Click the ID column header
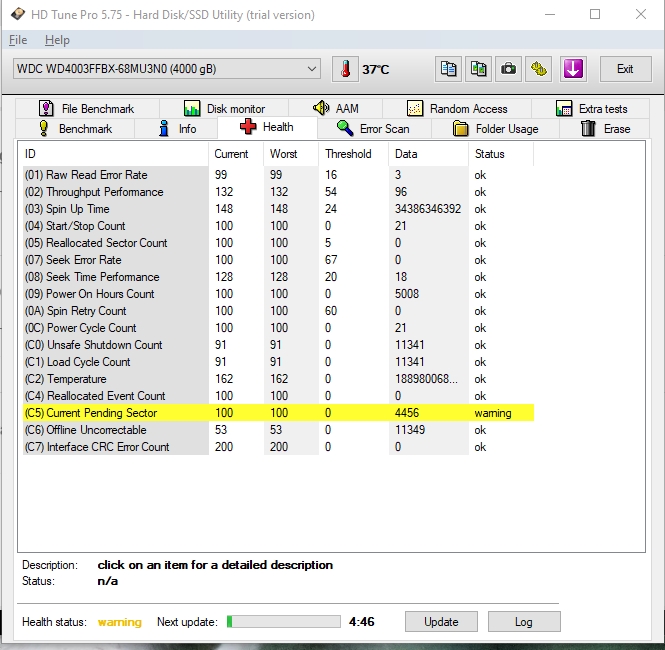 point(113,154)
